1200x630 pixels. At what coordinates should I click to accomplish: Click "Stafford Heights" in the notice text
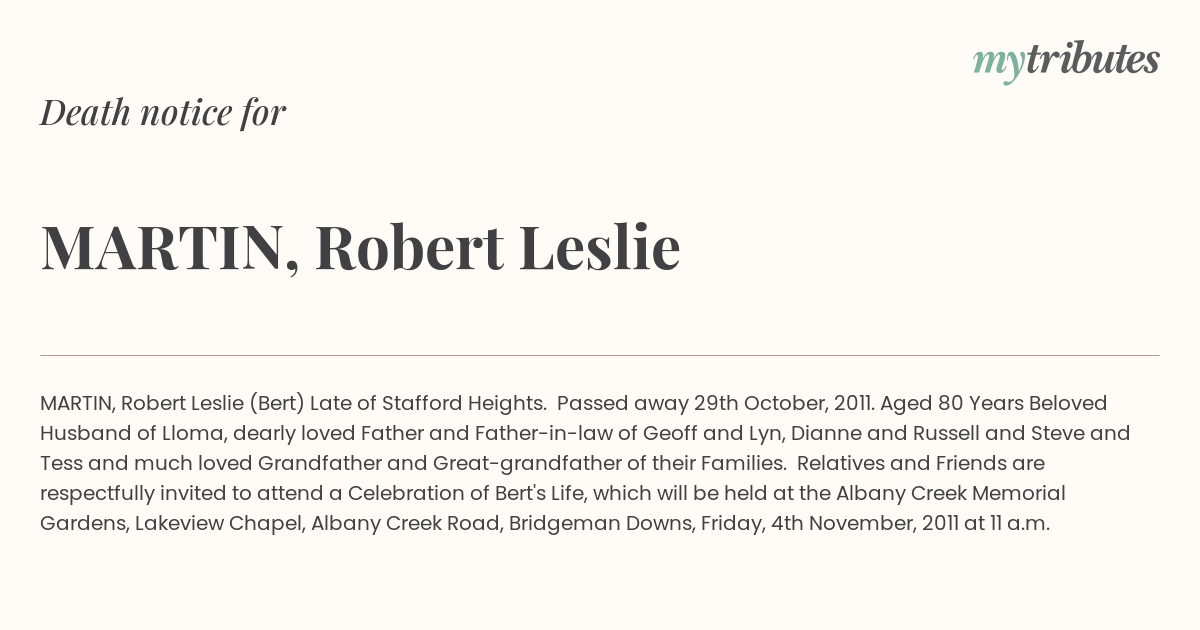(464, 403)
